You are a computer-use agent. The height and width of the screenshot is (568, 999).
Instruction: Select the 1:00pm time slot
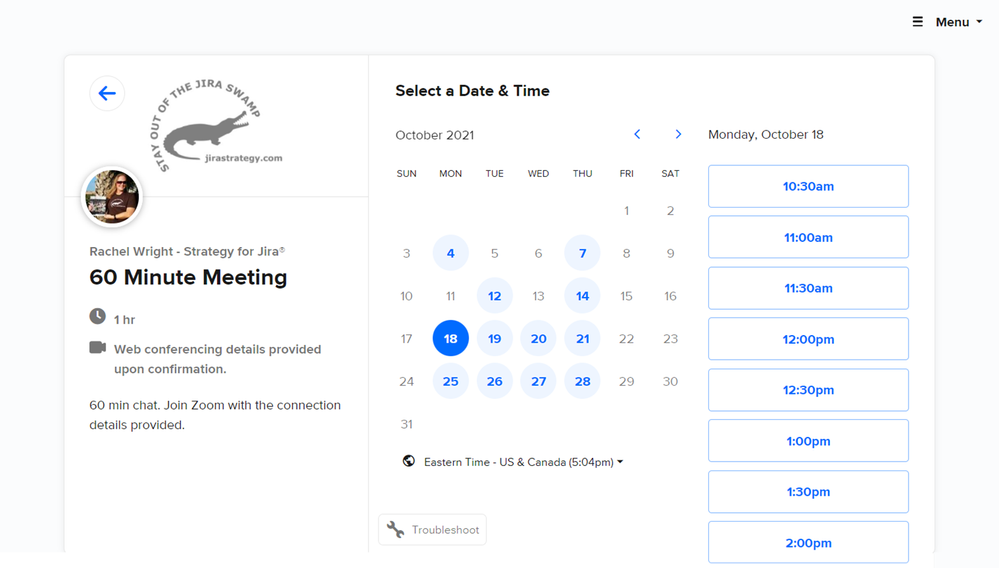click(x=809, y=441)
